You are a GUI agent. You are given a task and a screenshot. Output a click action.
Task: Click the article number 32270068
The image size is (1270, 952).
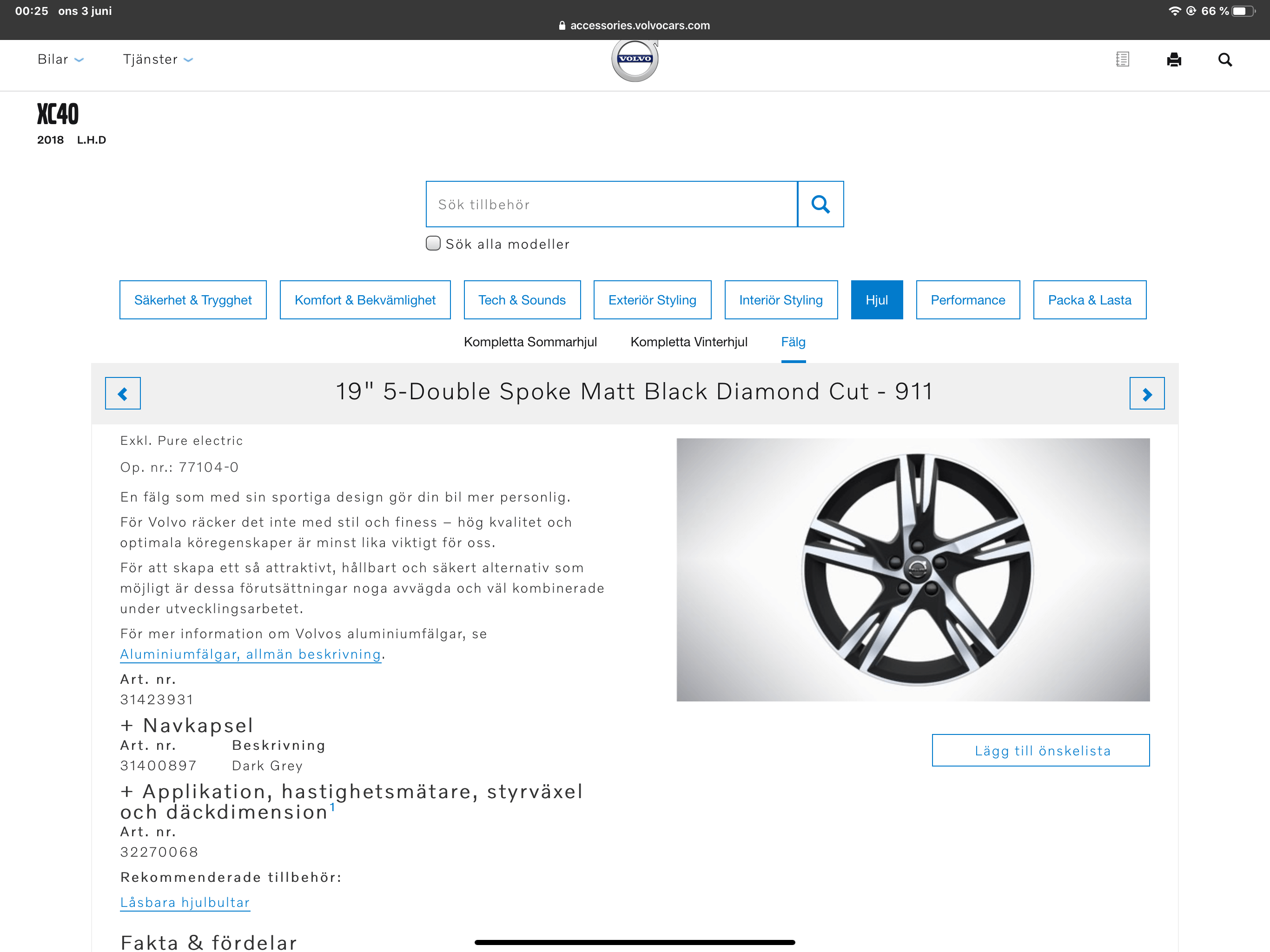[159, 852]
